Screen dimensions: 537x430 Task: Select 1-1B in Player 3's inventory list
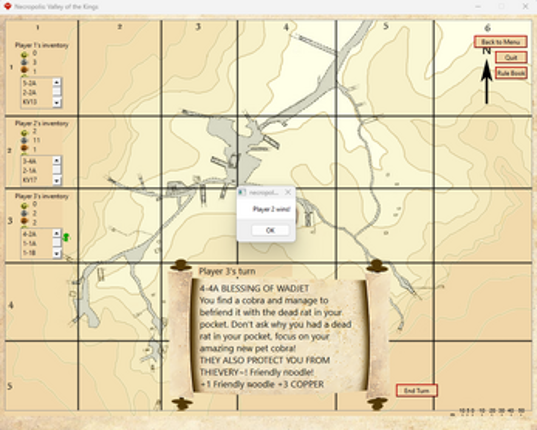pos(37,253)
